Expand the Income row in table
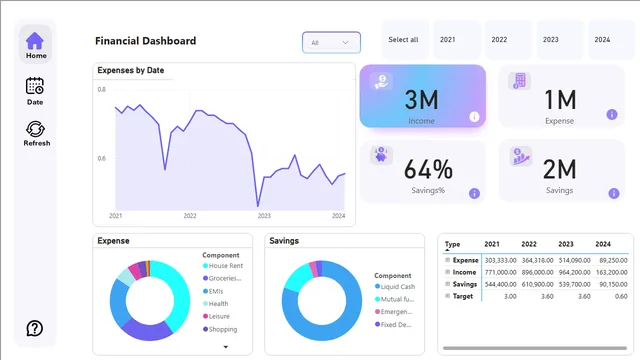Image resolution: width=640 pixels, height=360 pixels. (447, 271)
